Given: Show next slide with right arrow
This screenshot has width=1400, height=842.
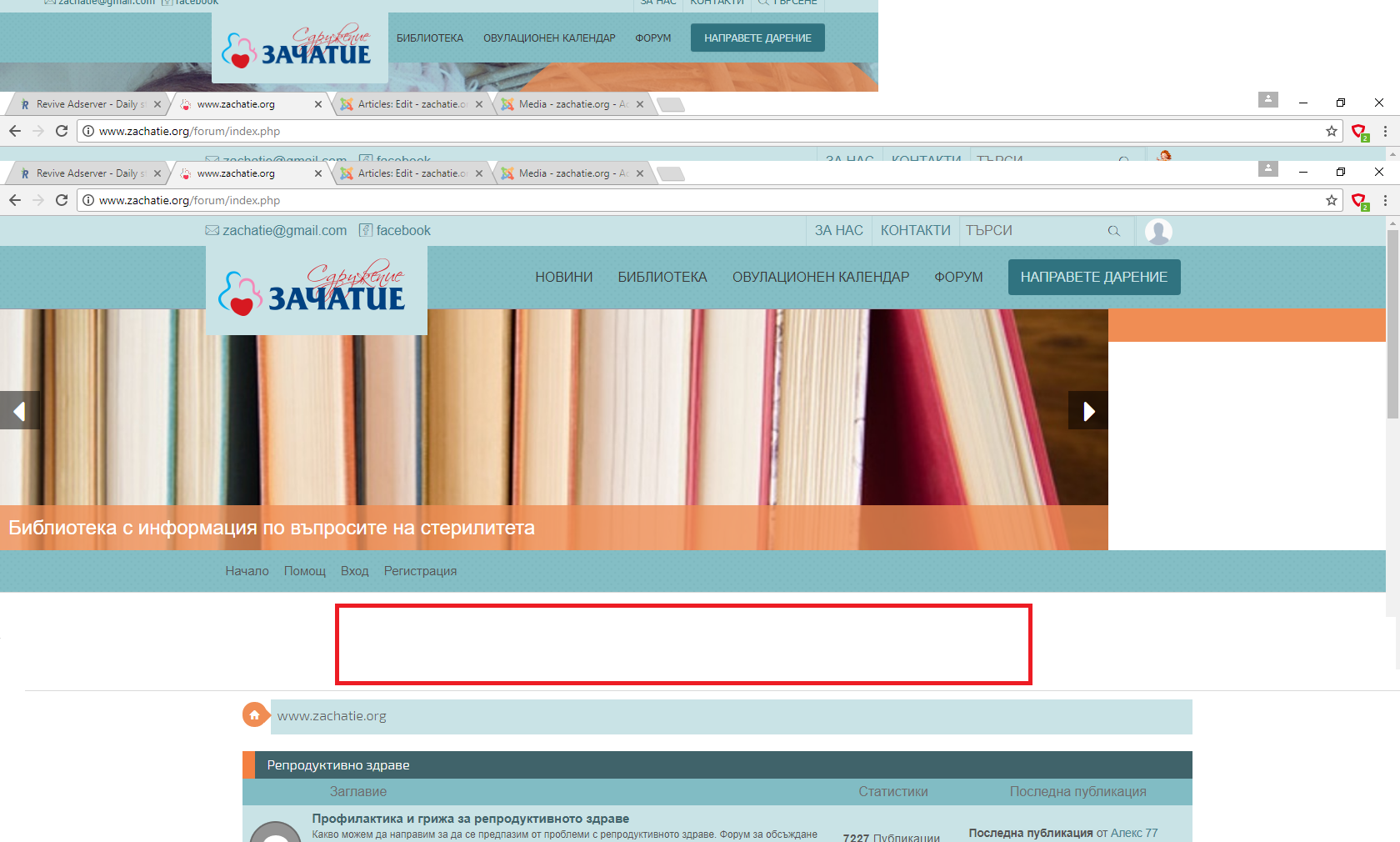Looking at the screenshot, I should pyautogui.click(x=1087, y=410).
